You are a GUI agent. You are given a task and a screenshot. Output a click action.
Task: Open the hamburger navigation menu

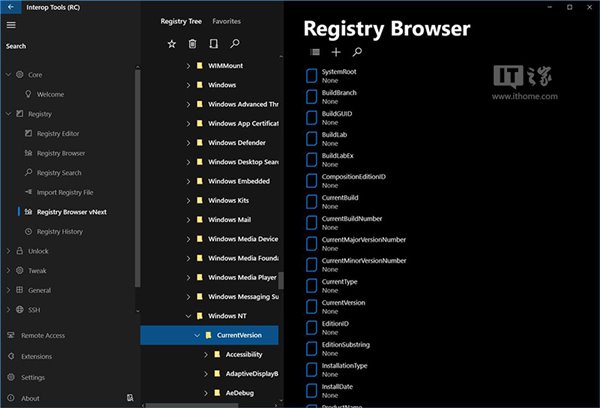(11, 25)
